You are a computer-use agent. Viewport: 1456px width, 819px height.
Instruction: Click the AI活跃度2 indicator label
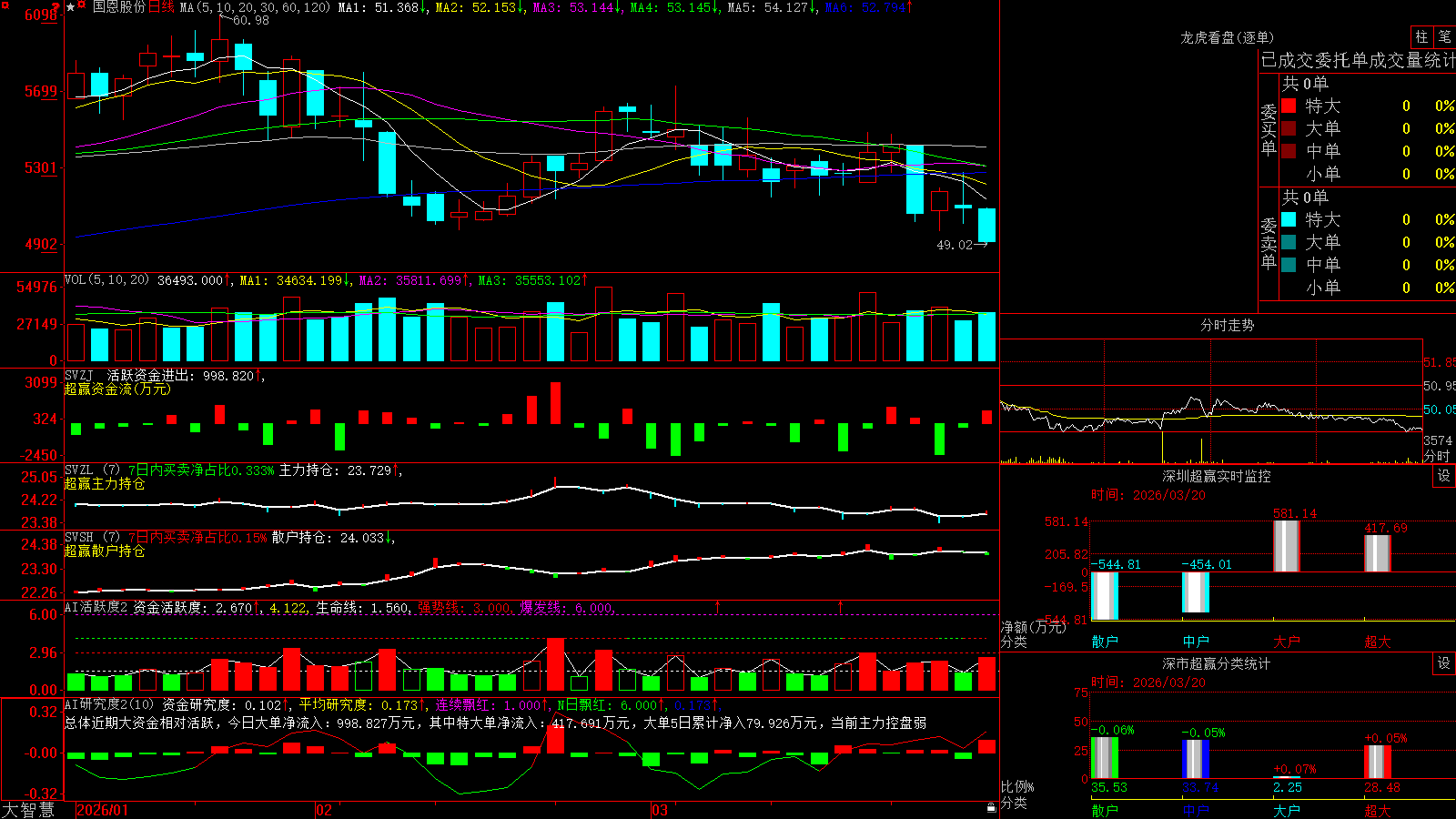[x=96, y=607]
